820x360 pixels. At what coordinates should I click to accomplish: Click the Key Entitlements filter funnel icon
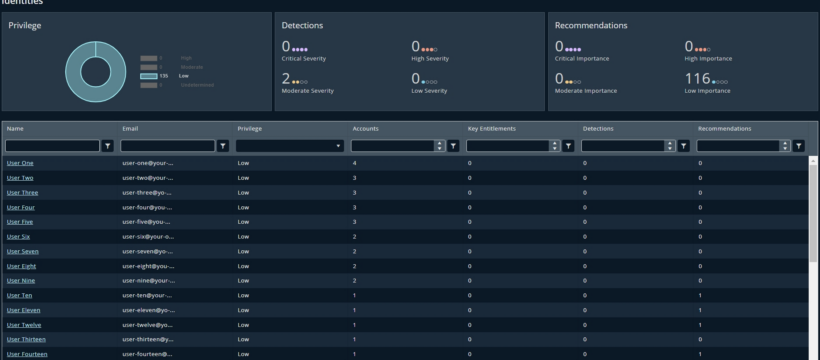point(568,146)
